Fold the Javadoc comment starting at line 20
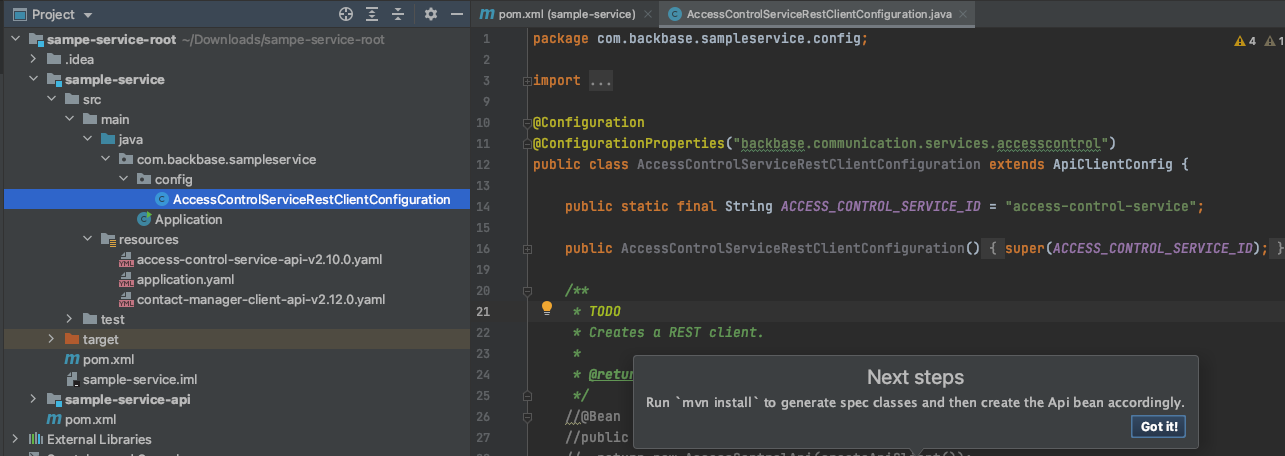The width and height of the screenshot is (1285, 456). [527, 290]
